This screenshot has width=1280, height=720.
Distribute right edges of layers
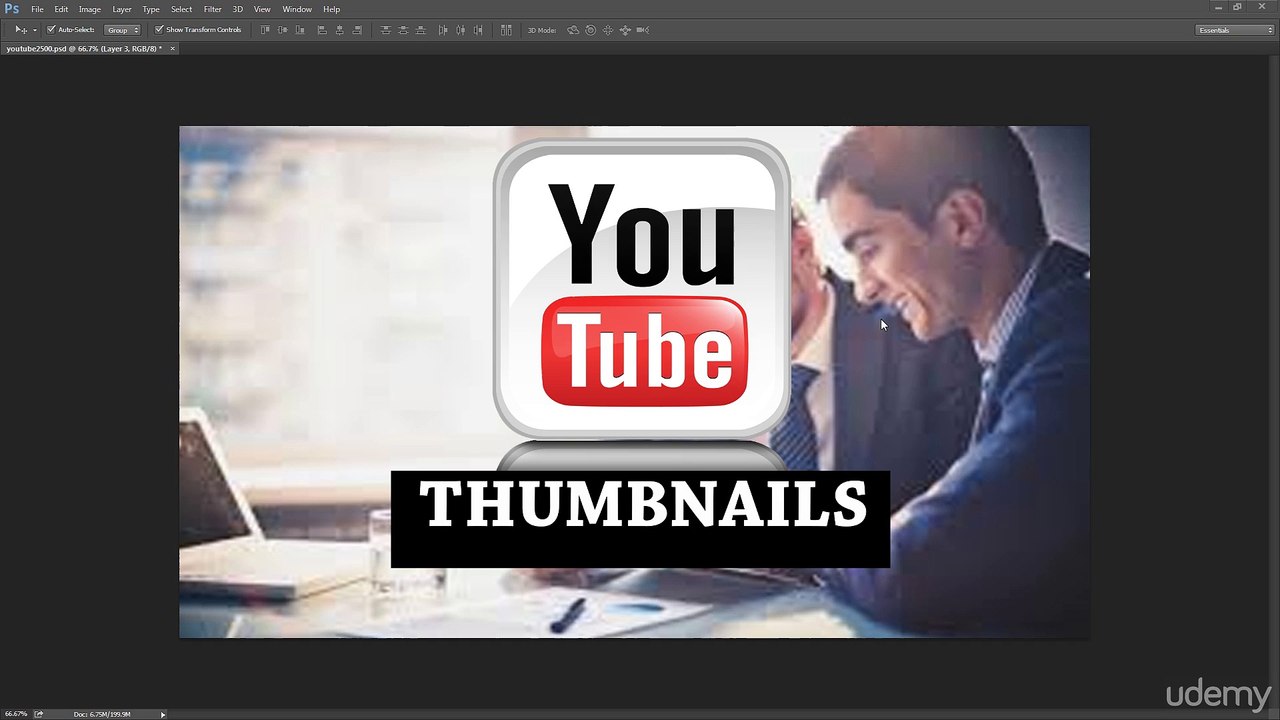479,30
